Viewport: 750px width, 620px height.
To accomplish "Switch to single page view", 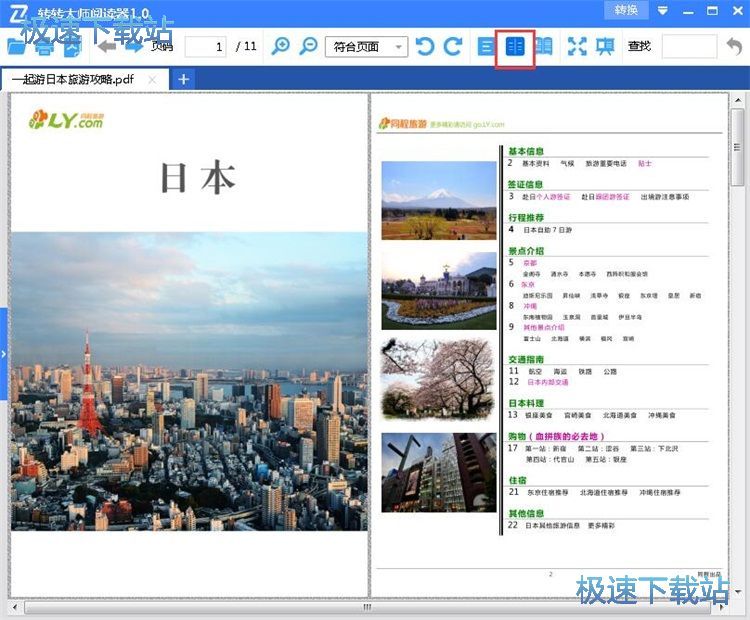I will tap(487, 46).
